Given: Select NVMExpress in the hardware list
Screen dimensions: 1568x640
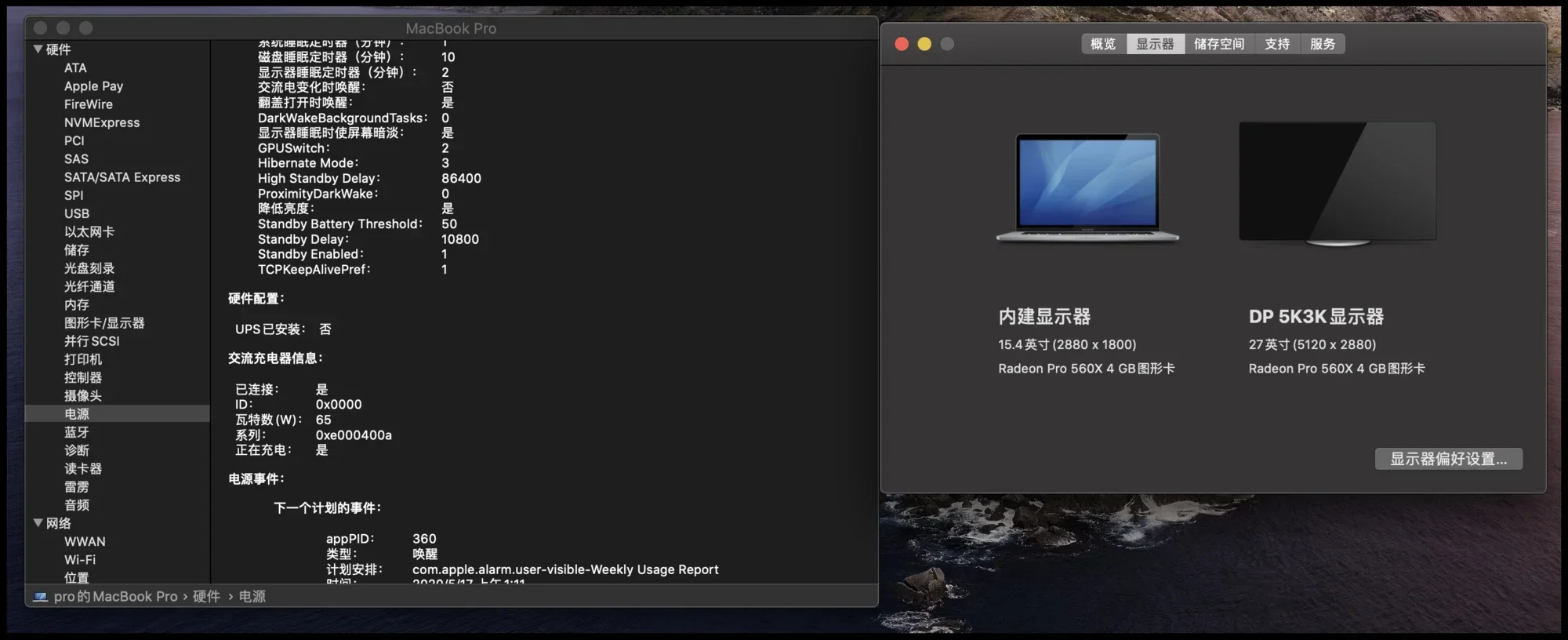Looking at the screenshot, I should coord(102,122).
